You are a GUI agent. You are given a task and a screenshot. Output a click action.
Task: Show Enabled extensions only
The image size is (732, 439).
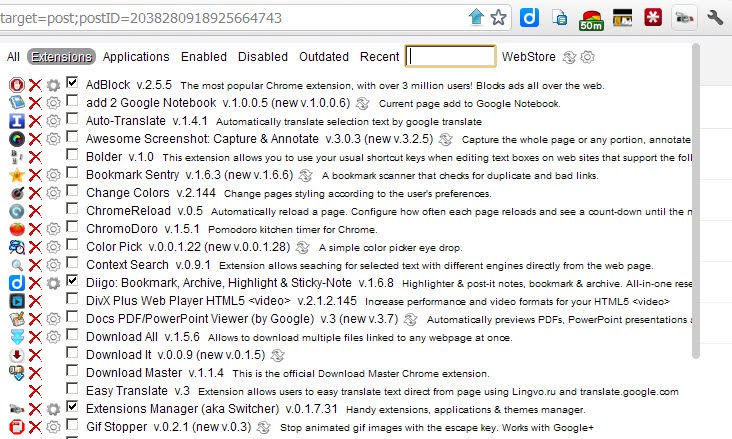204,57
